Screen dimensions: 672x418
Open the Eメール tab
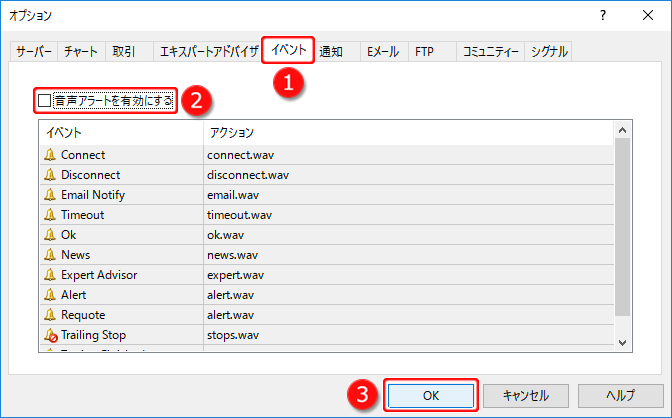pyautogui.click(x=383, y=52)
